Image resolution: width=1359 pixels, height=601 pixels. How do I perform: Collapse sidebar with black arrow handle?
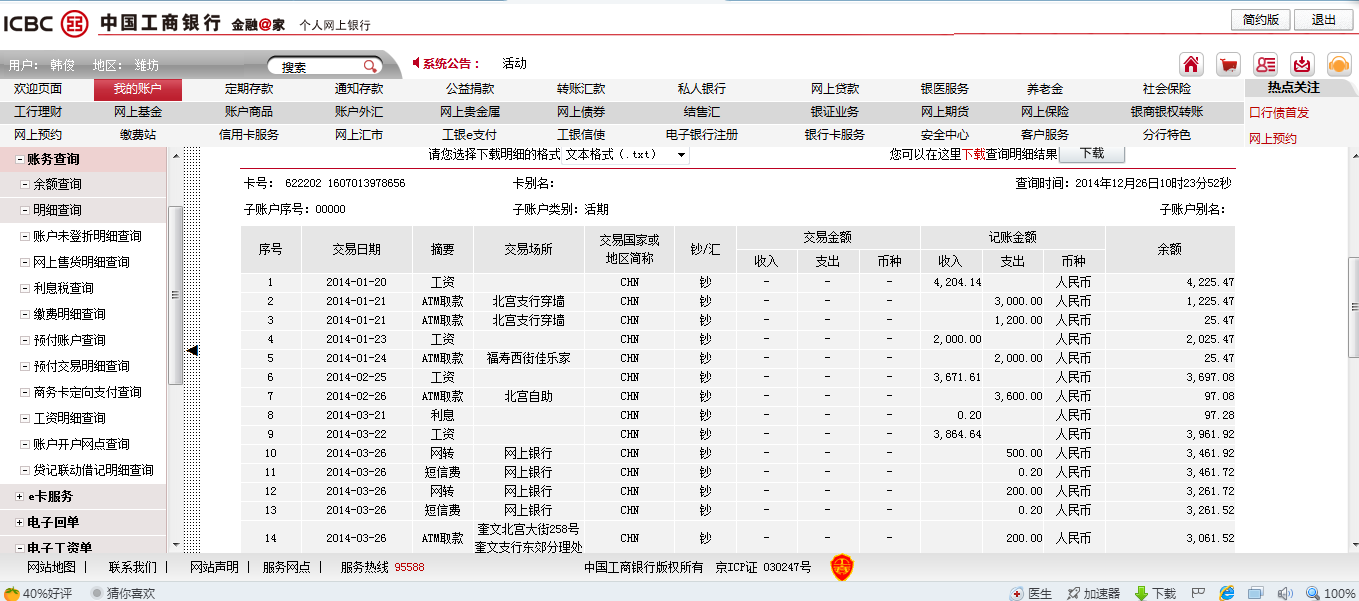point(192,350)
